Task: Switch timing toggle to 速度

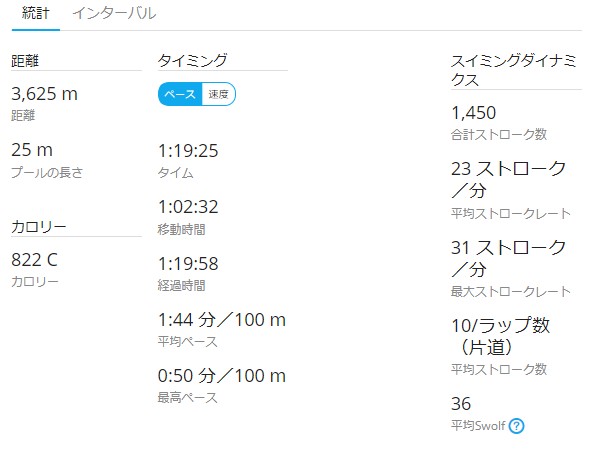Action: (219, 94)
